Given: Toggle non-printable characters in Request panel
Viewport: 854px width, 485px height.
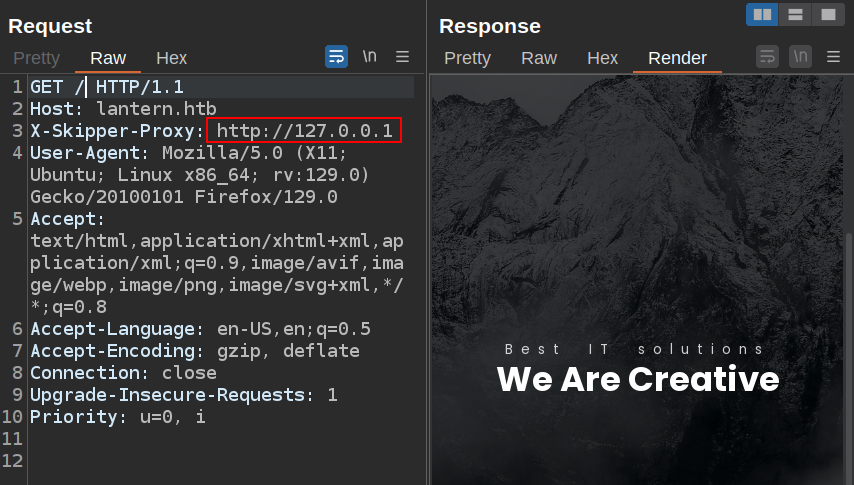Looking at the screenshot, I should (x=369, y=57).
